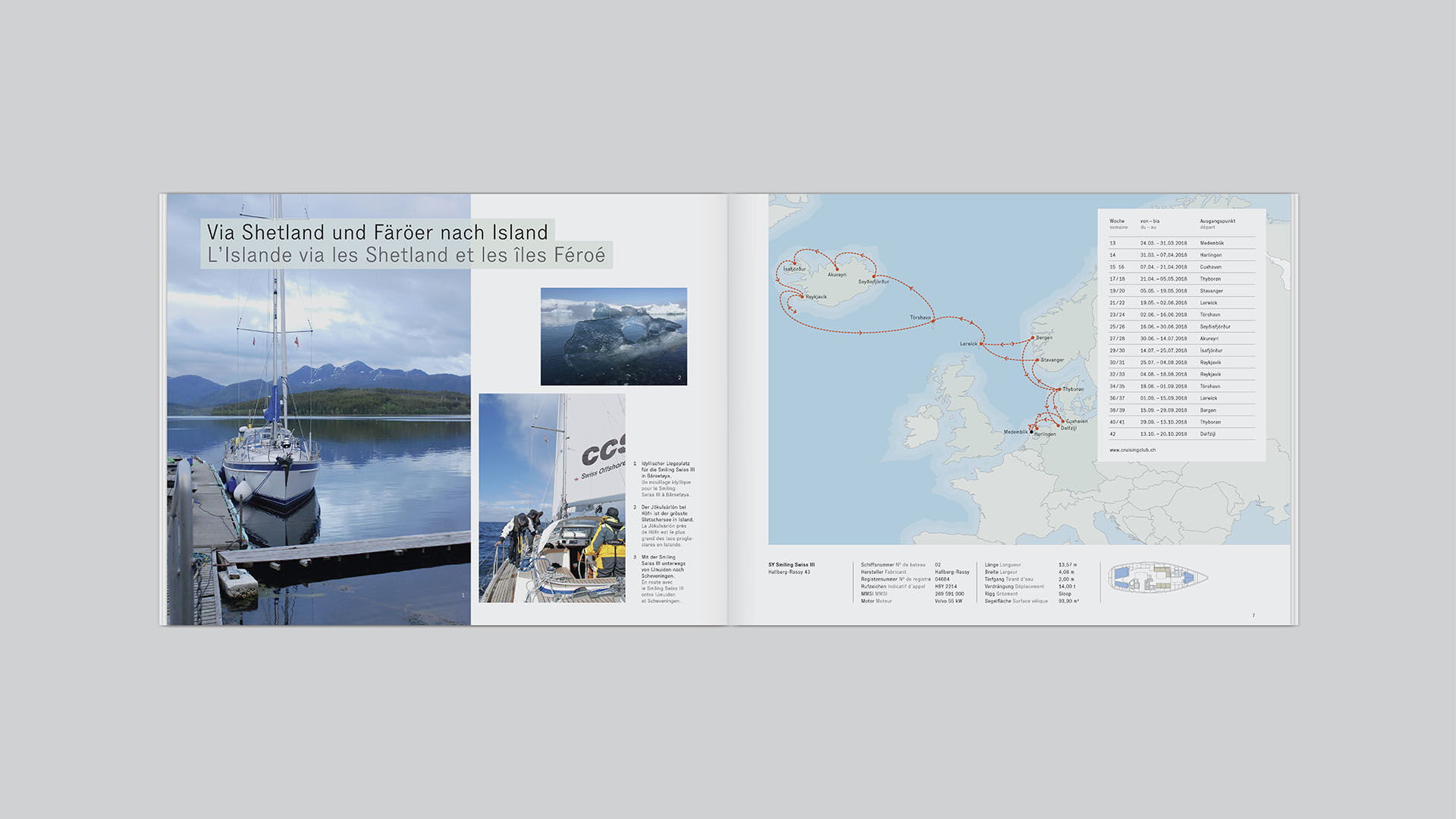Click caption 3 'Mit der Smiling Swiss III unterwegs'

663,579
